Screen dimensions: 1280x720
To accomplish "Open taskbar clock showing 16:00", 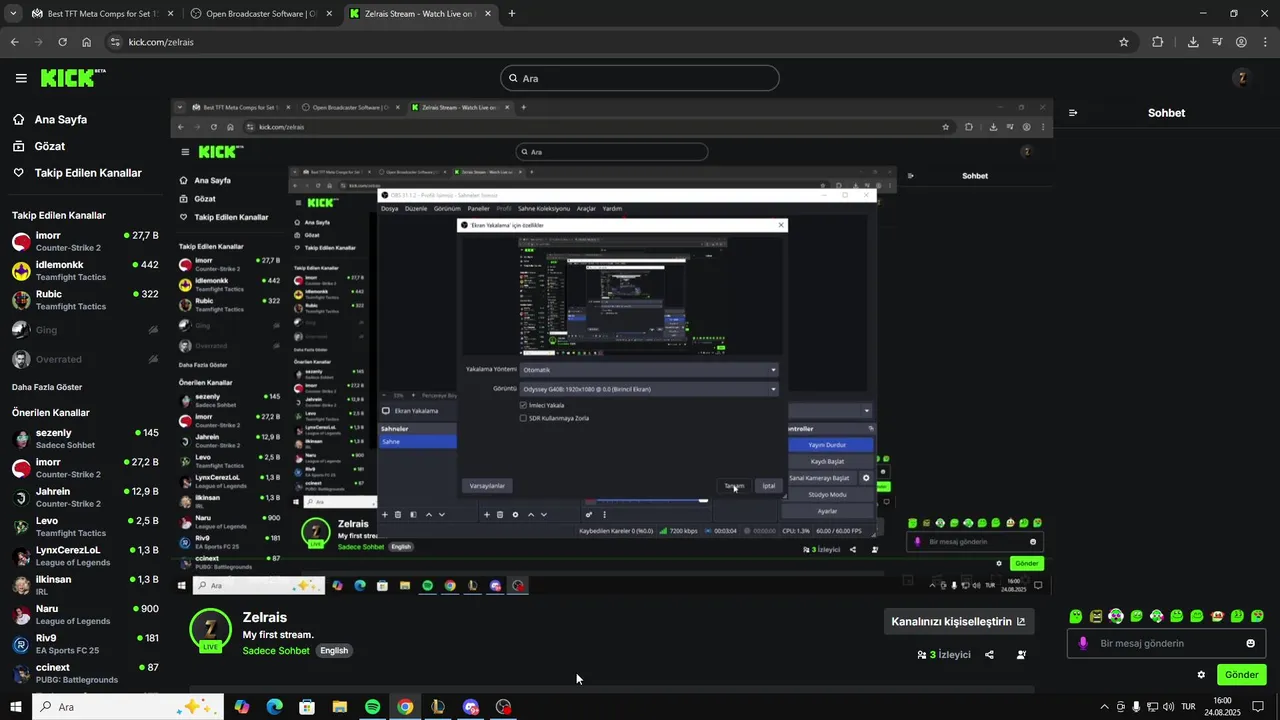I will tap(1222, 706).
